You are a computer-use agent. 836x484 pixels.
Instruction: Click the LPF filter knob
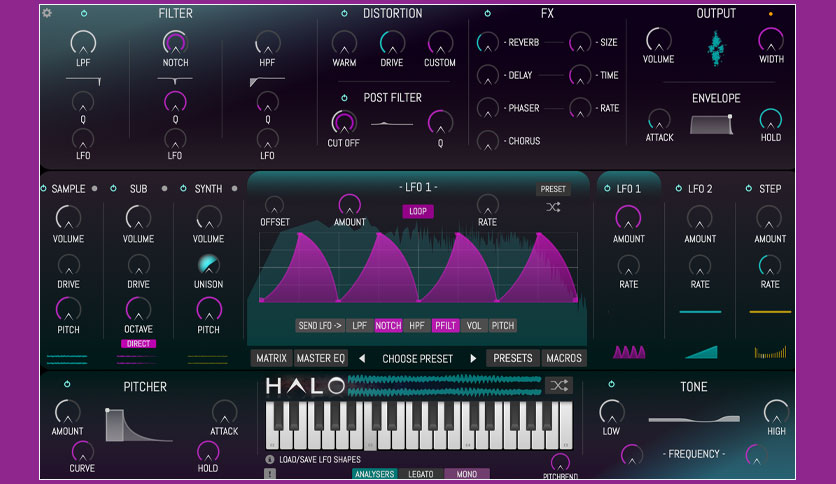tap(83, 43)
